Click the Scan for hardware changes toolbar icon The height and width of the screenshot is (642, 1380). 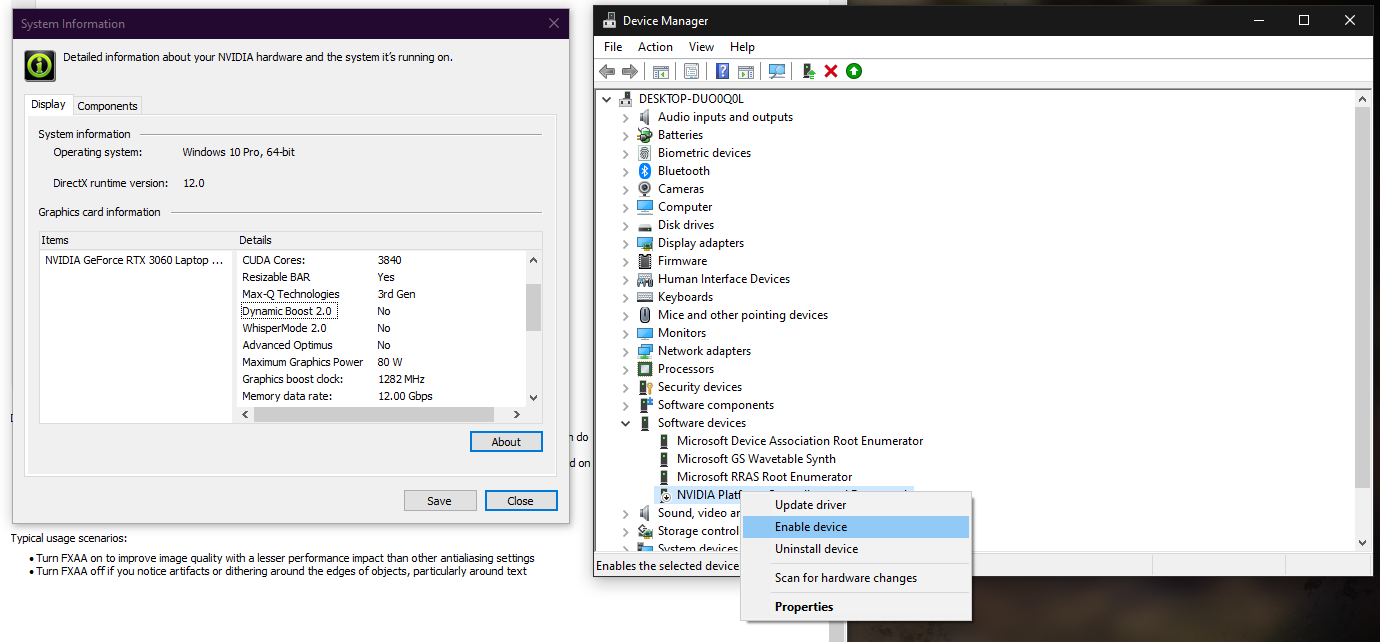click(x=777, y=71)
